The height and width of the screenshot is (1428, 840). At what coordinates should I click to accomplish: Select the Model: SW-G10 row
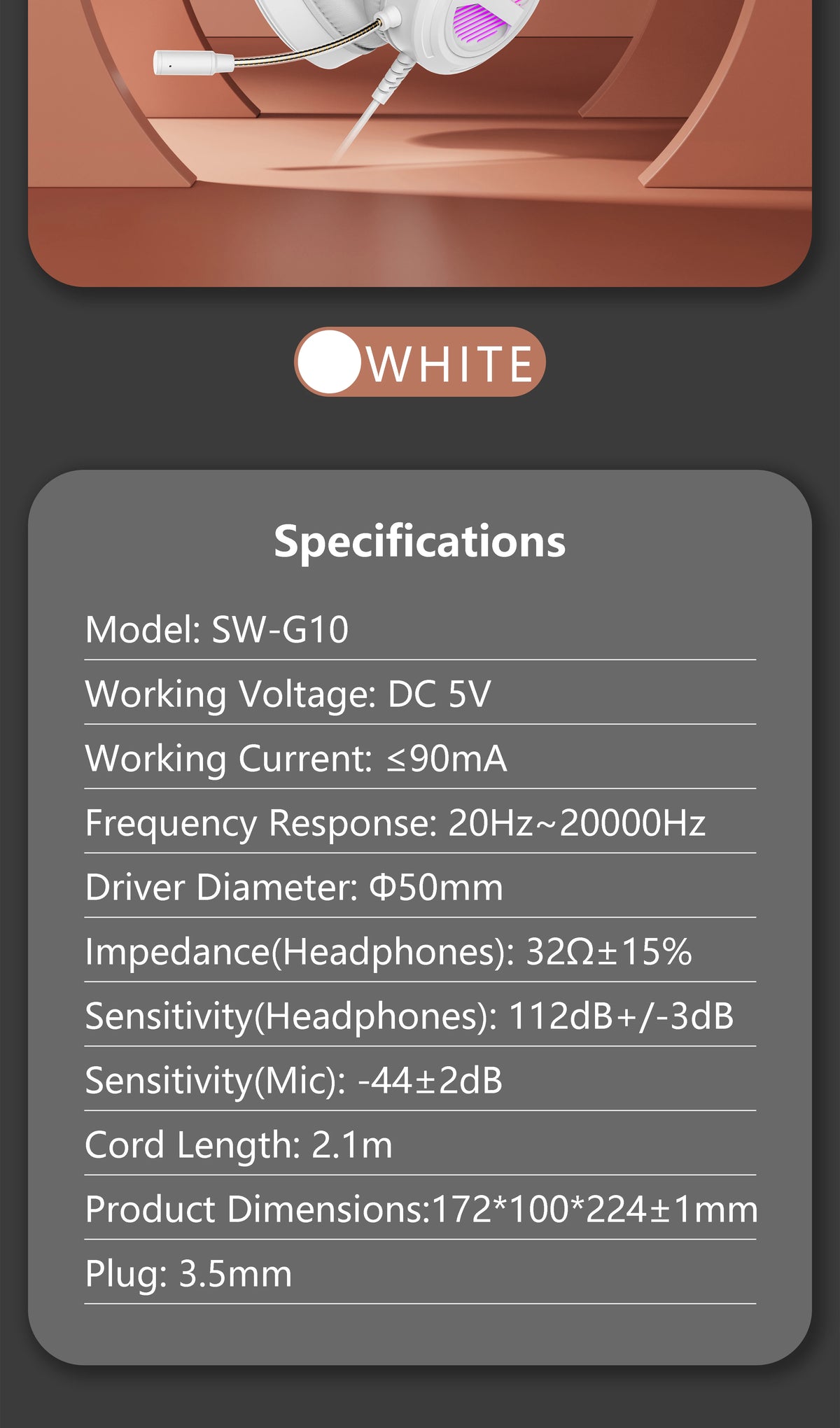click(x=217, y=629)
